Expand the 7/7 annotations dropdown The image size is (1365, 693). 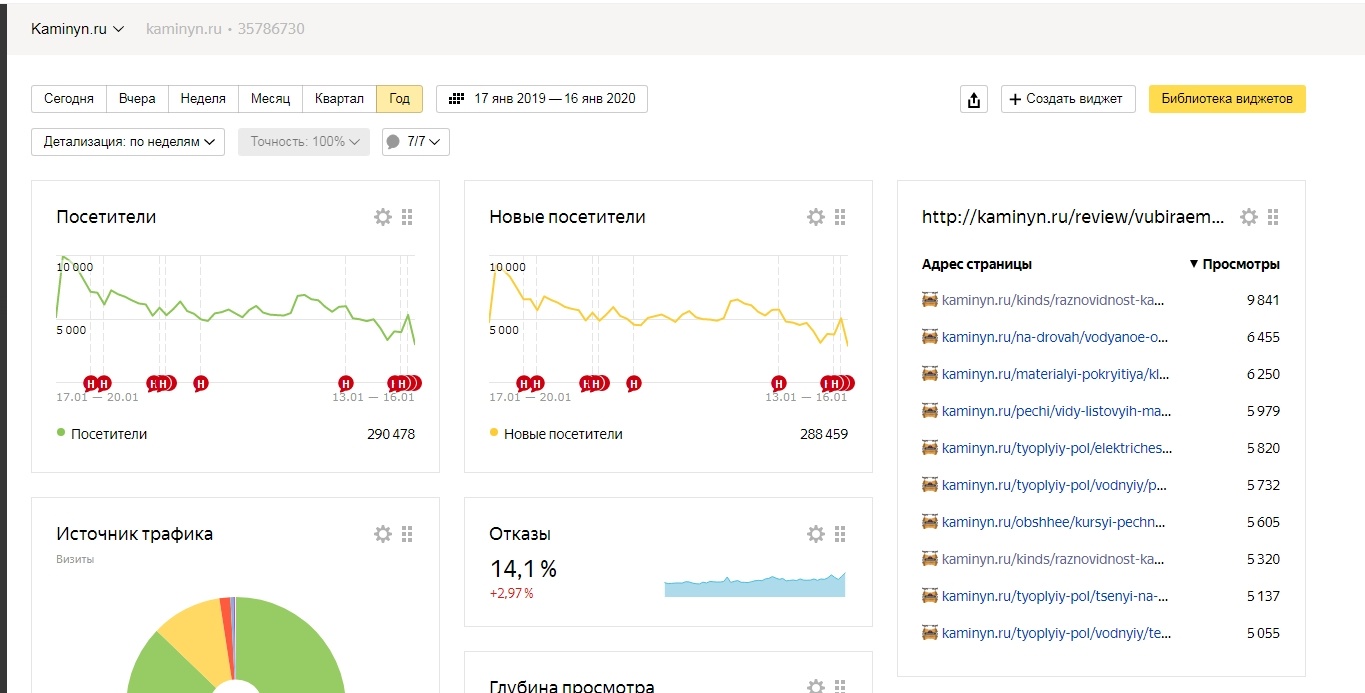pyautogui.click(x=416, y=142)
